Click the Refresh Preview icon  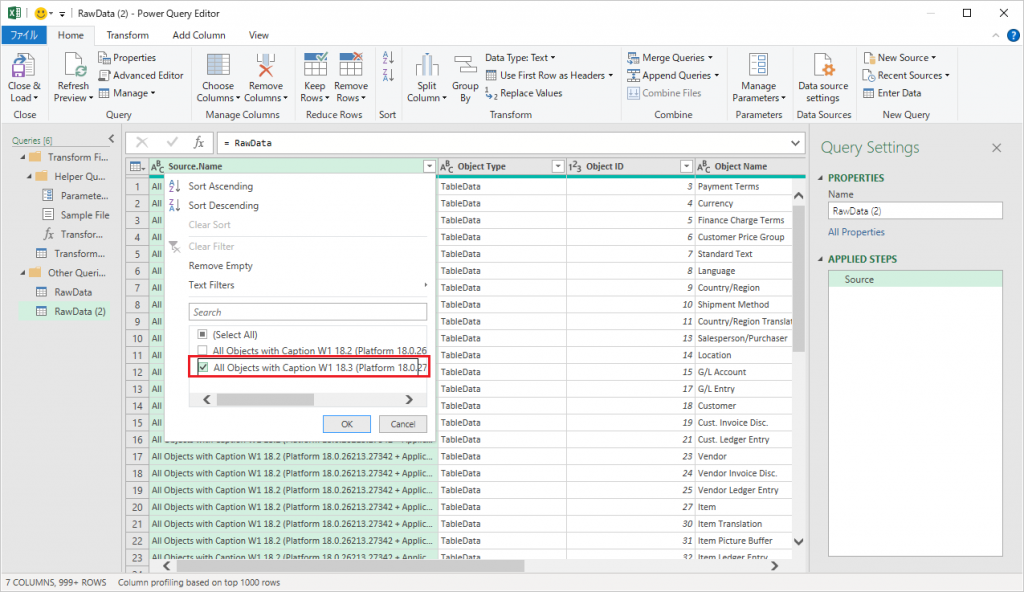point(73,65)
